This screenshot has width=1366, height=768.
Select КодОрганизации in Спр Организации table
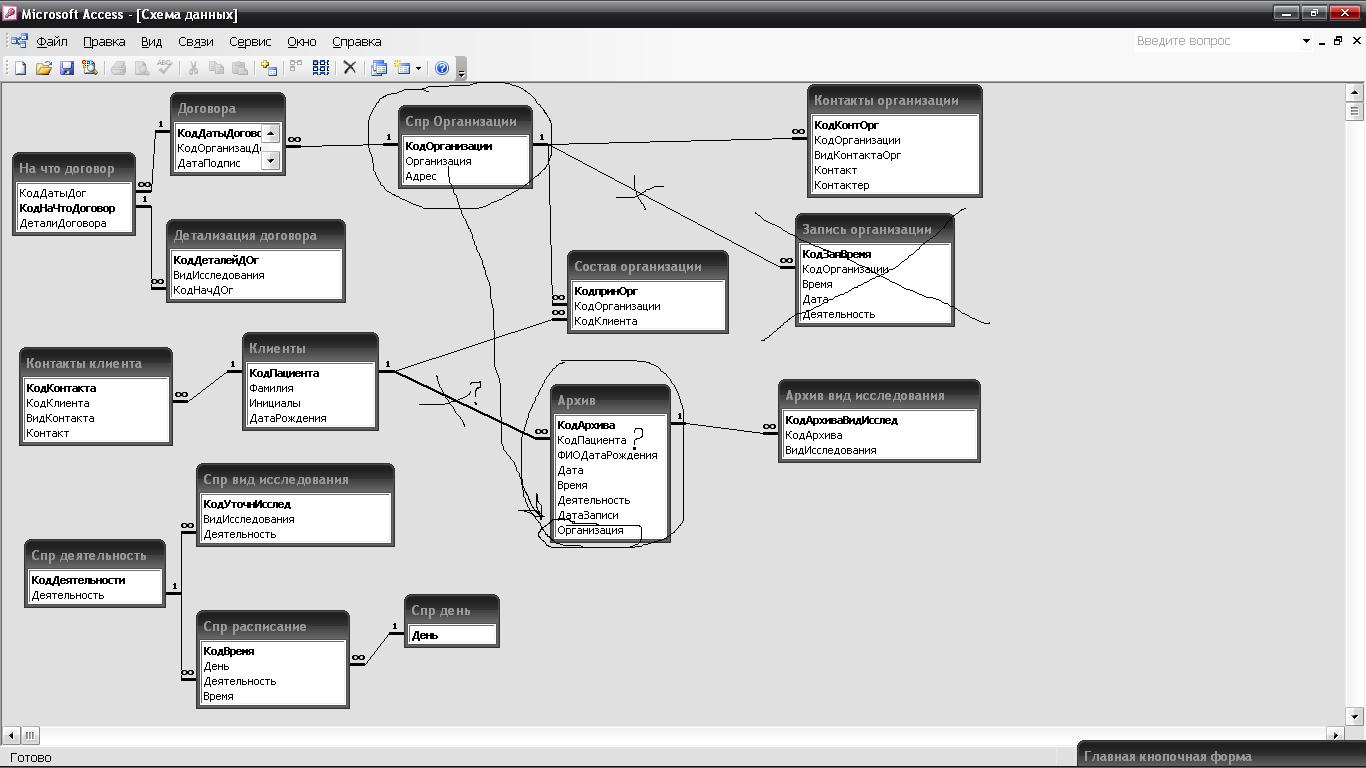(448, 146)
